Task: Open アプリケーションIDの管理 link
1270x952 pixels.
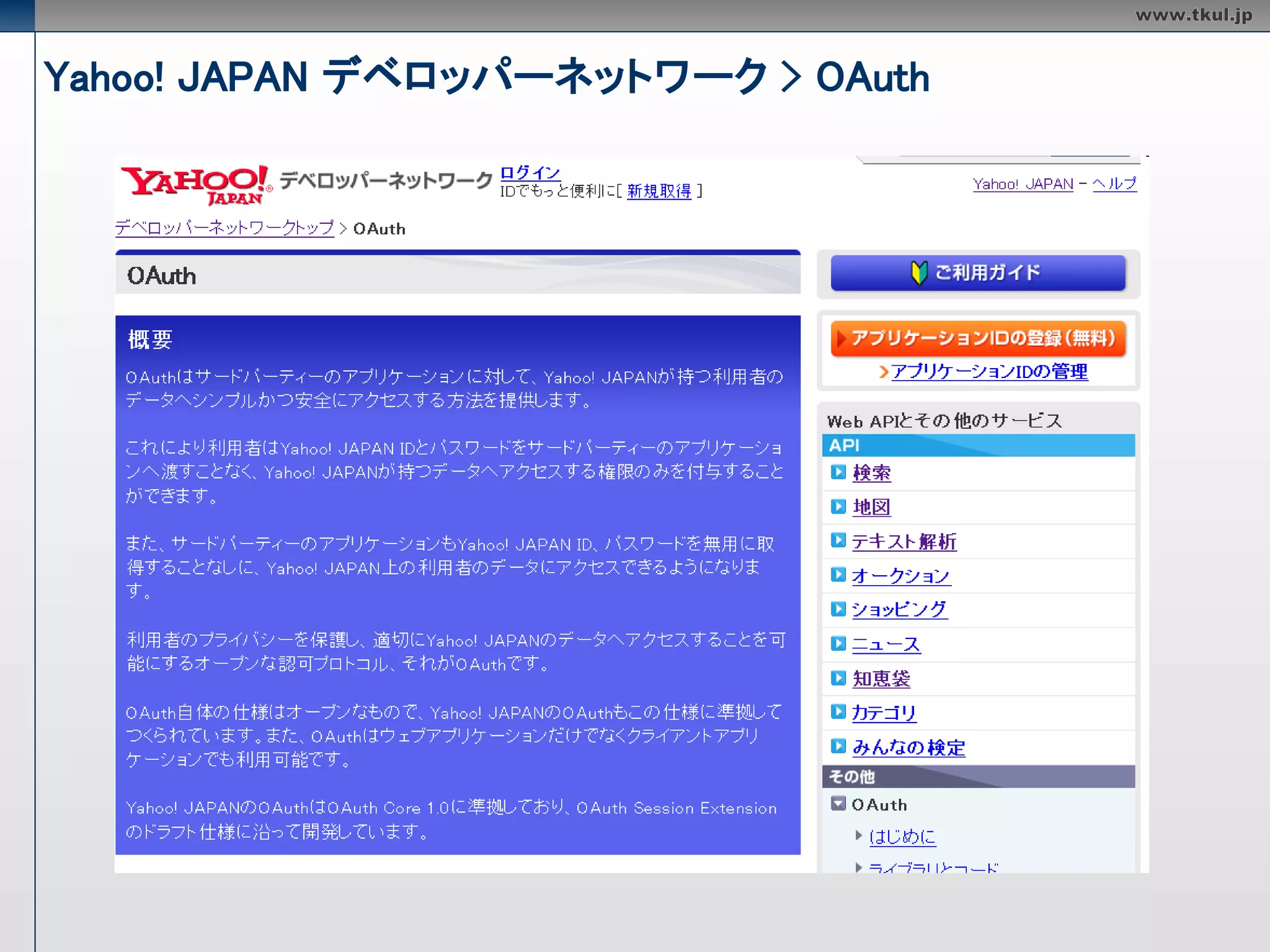Action: point(989,371)
